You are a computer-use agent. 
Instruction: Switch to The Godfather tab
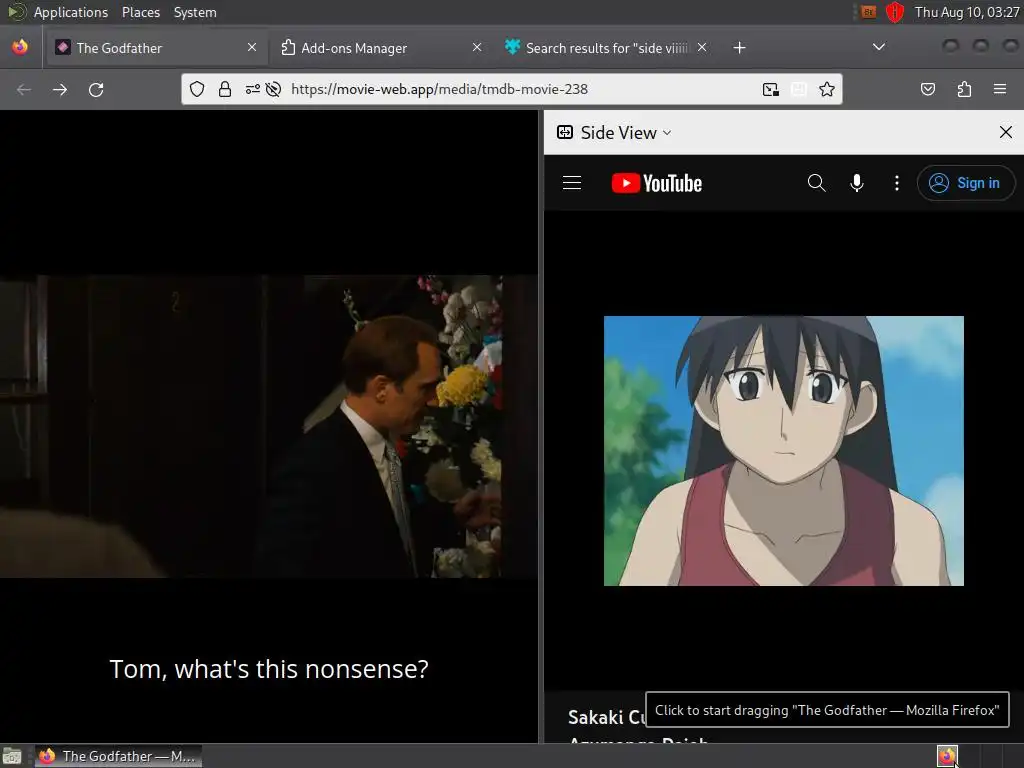point(157,48)
